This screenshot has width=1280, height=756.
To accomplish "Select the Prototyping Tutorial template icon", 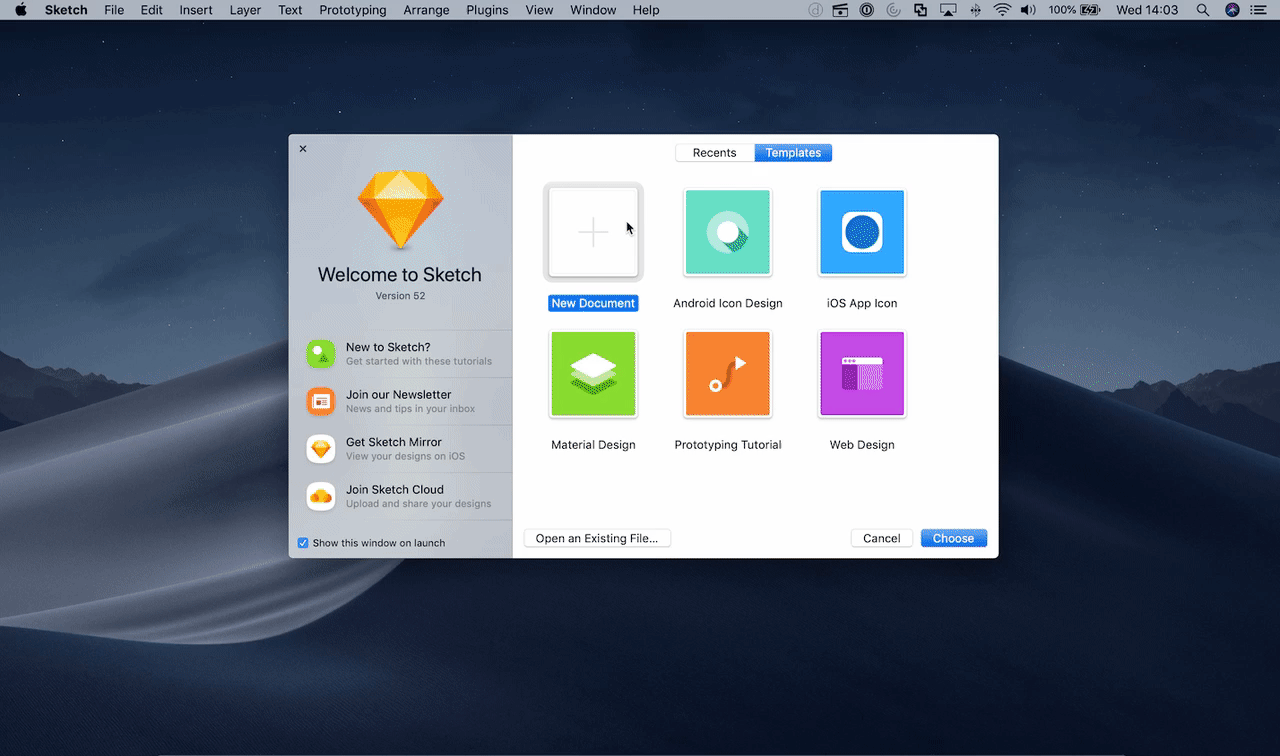I will 728,374.
